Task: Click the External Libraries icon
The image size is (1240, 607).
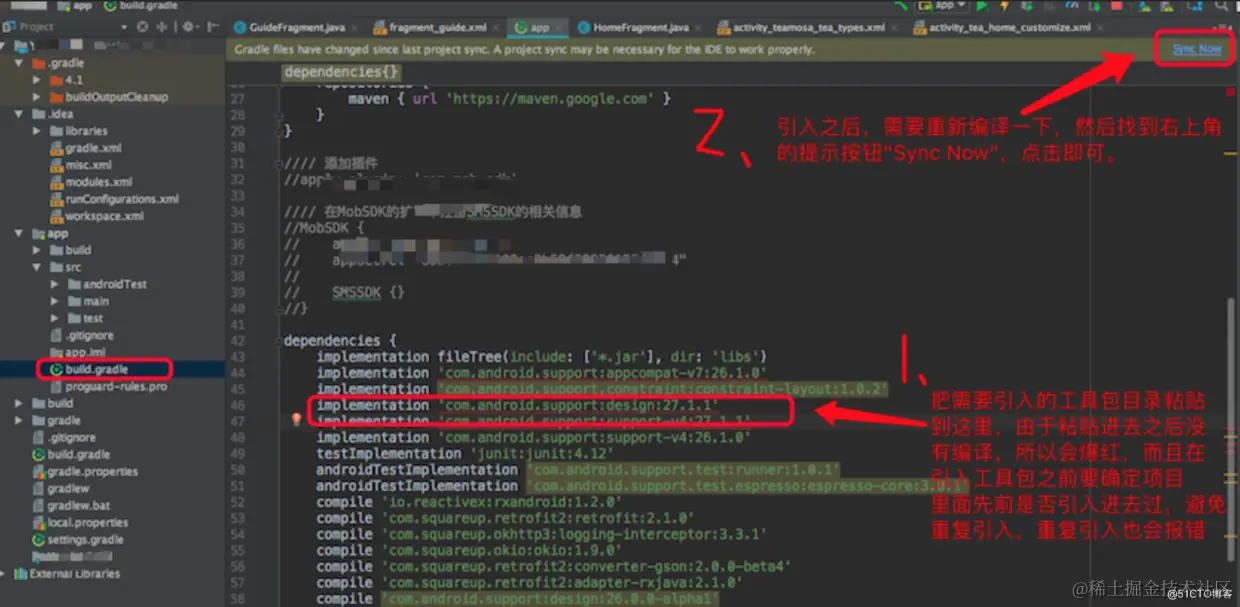Action: [22, 574]
